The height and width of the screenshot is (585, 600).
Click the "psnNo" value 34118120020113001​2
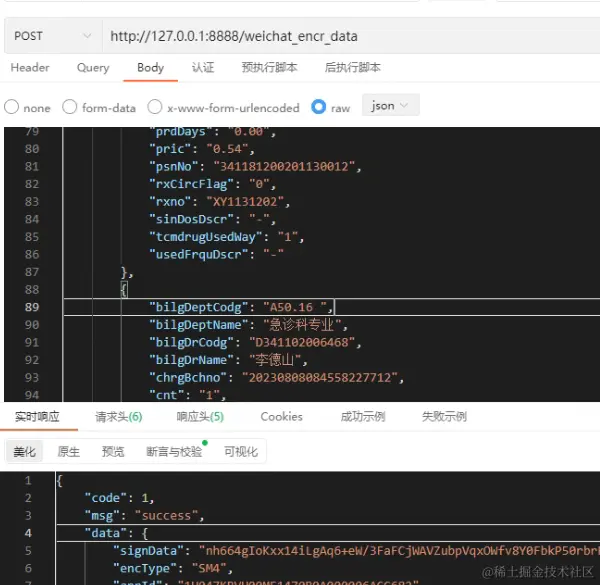coord(284,166)
